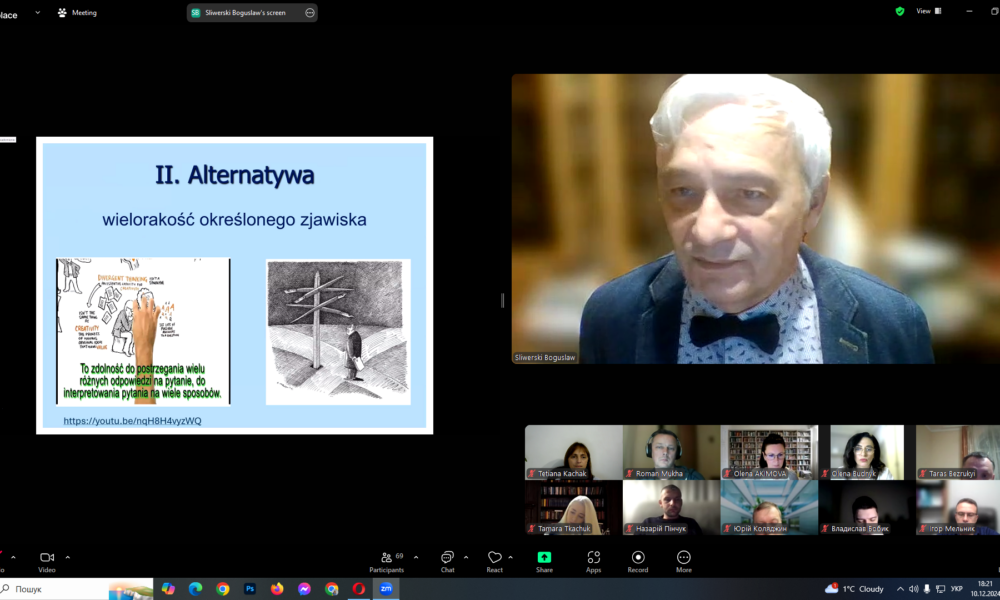Open Opera from the taskbar
This screenshot has width=1000, height=600.
(359, 589)
